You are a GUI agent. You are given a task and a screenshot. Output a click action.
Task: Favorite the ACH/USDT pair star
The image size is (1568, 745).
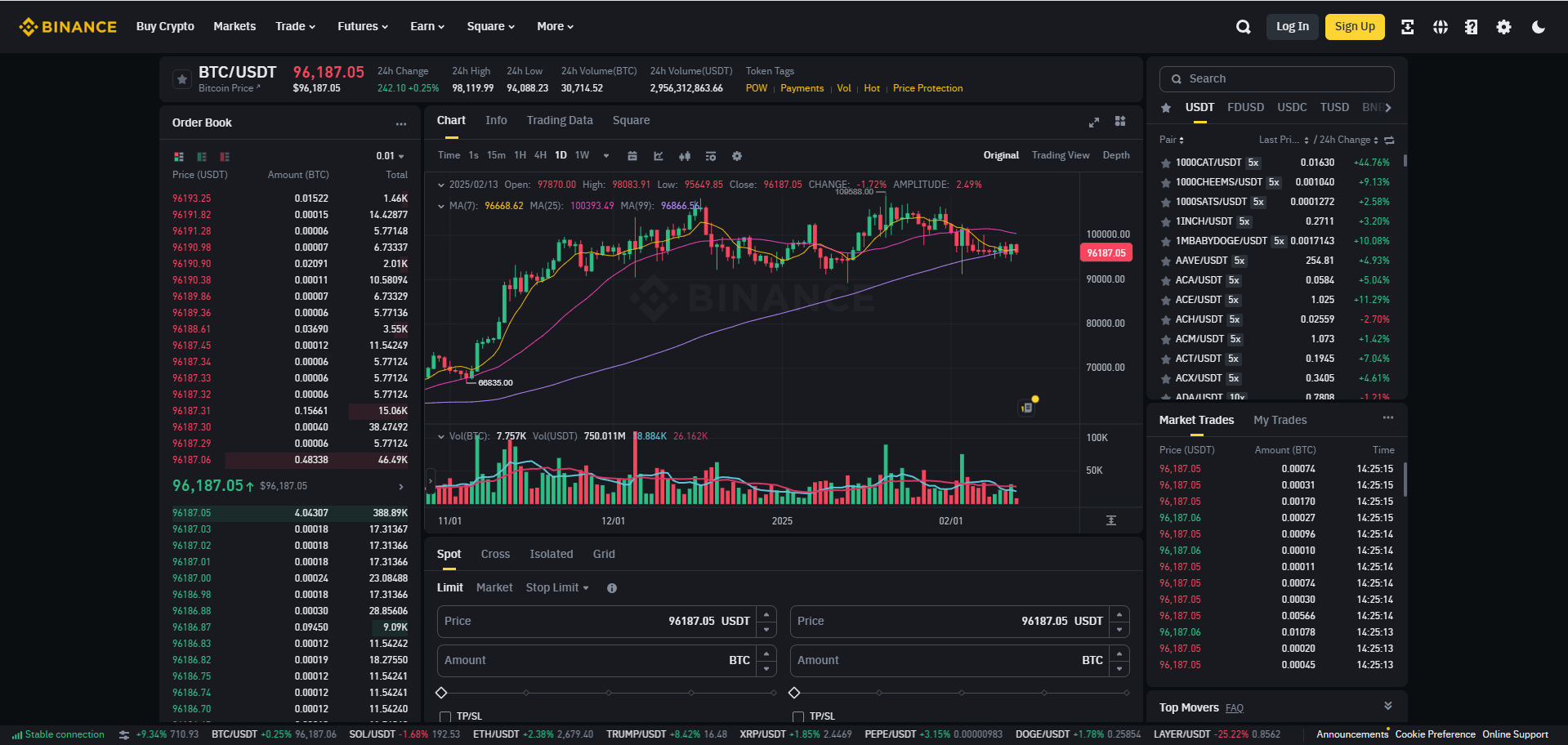click(1166, 320)
